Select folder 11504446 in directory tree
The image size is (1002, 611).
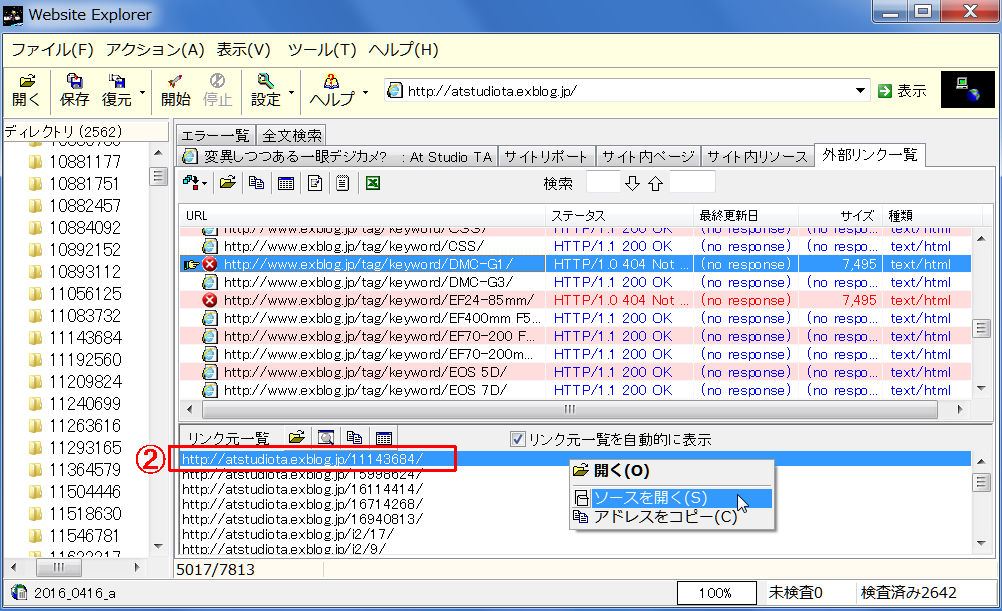pos(85,491)
